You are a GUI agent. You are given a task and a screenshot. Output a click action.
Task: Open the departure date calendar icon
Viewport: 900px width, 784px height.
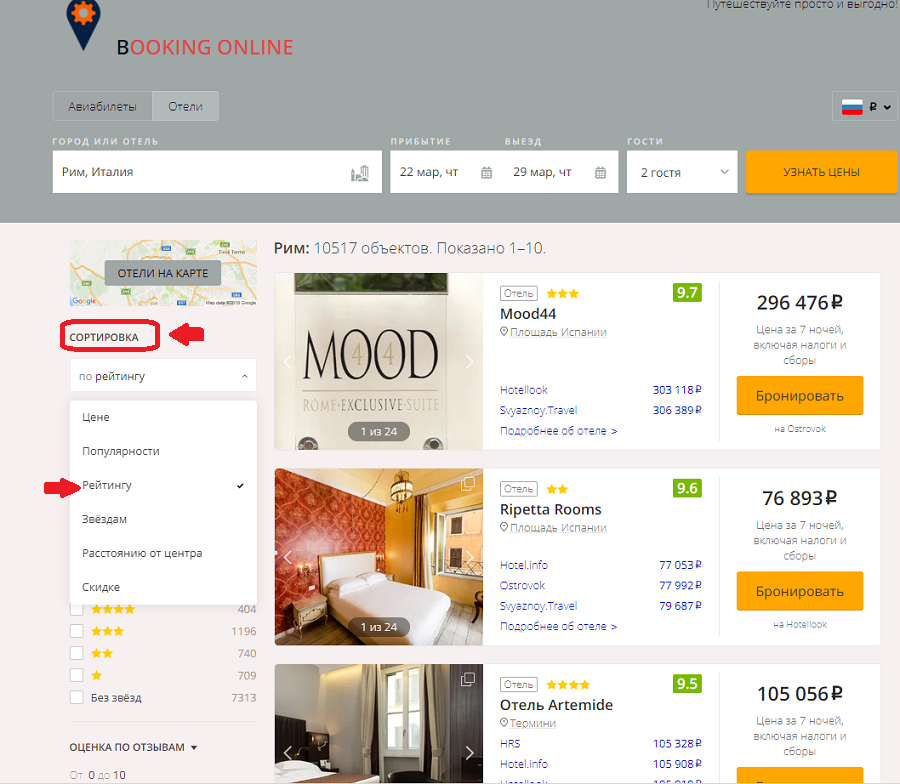point(600,172)
